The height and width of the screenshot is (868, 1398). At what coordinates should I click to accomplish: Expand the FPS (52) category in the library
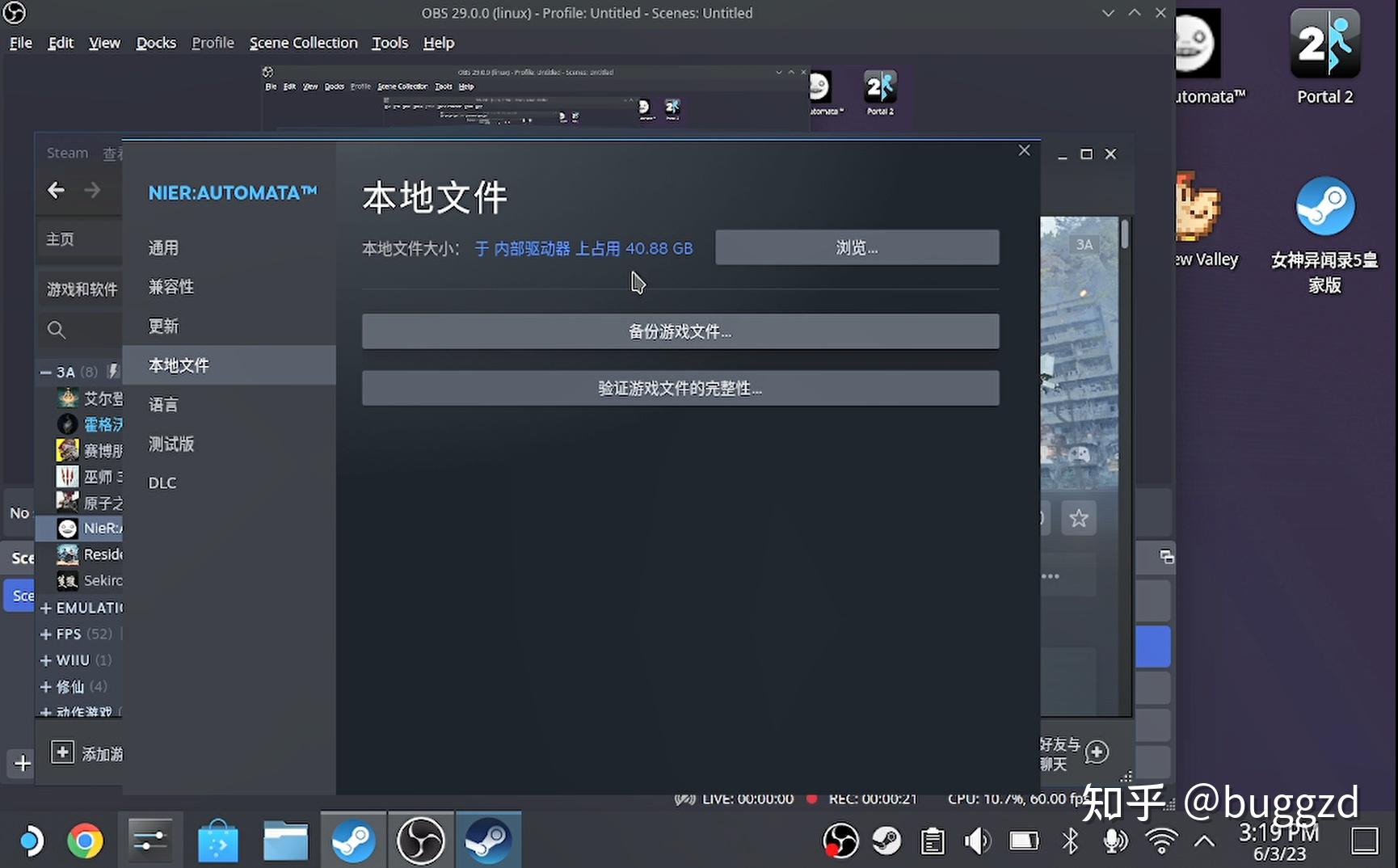[x=46, y=634]
